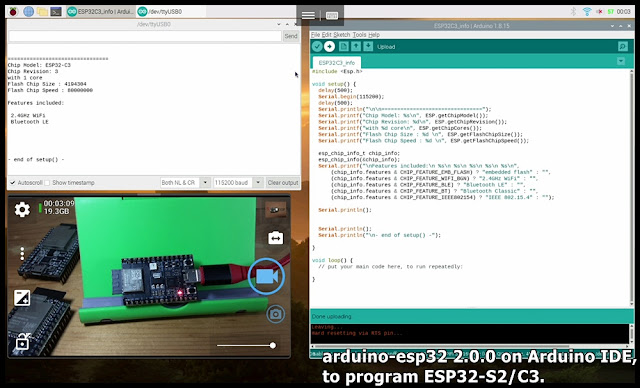Screen dimensions: 640x388
Task: Click the taskbar clock showing 00:03
Action: [624, 11]
